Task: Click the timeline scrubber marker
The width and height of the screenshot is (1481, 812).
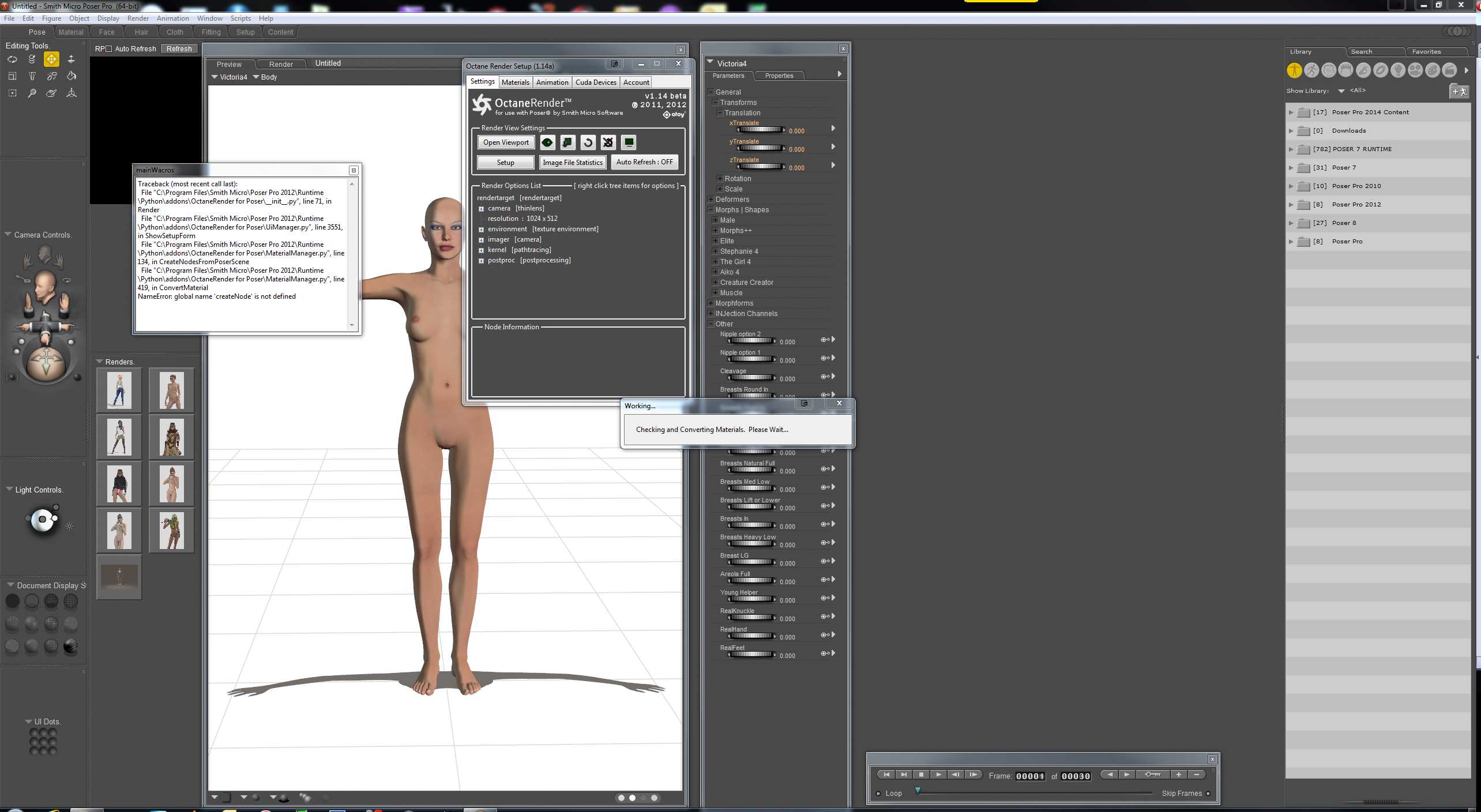Action: point(918,790)
